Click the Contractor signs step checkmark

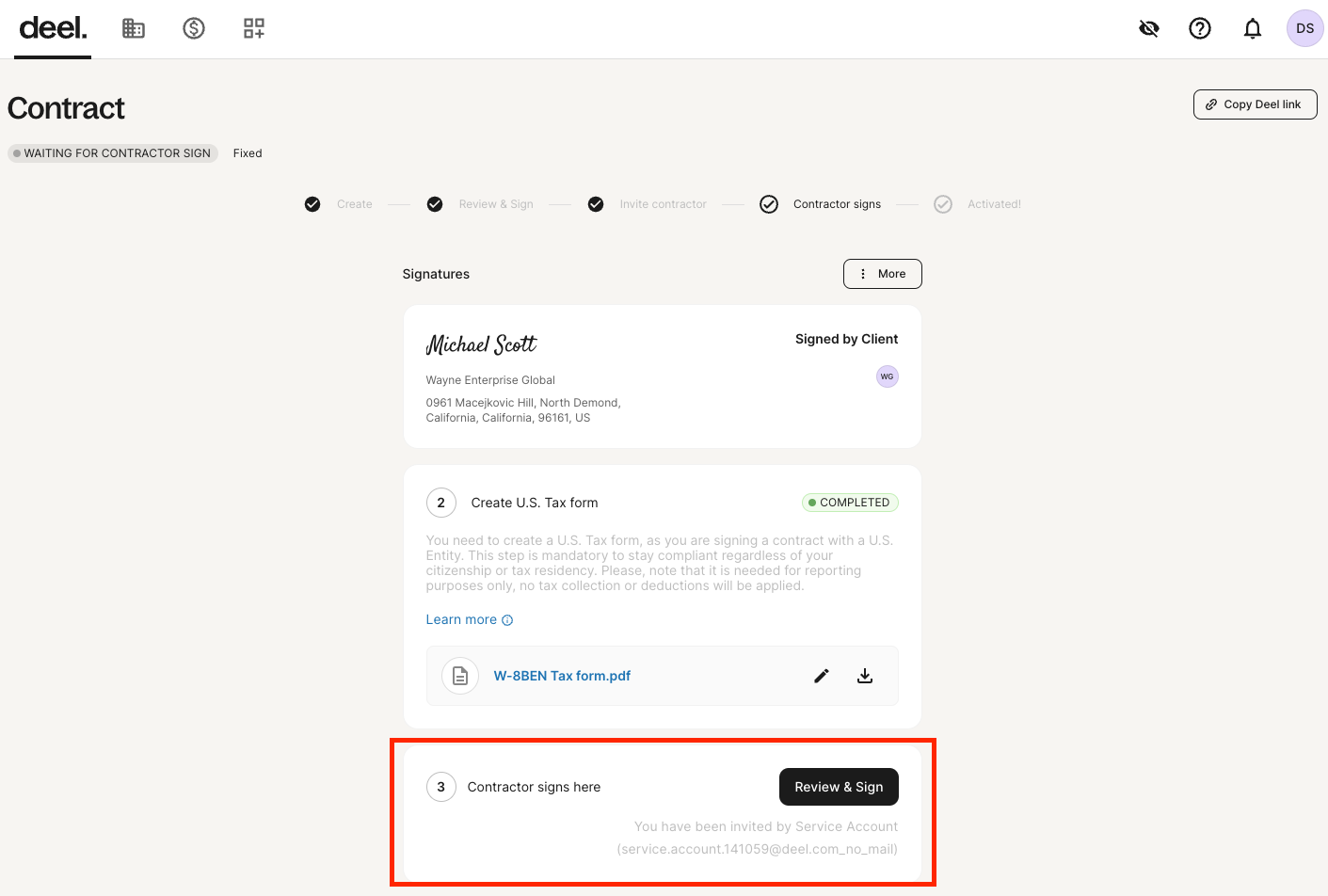[x=769, y=204]
